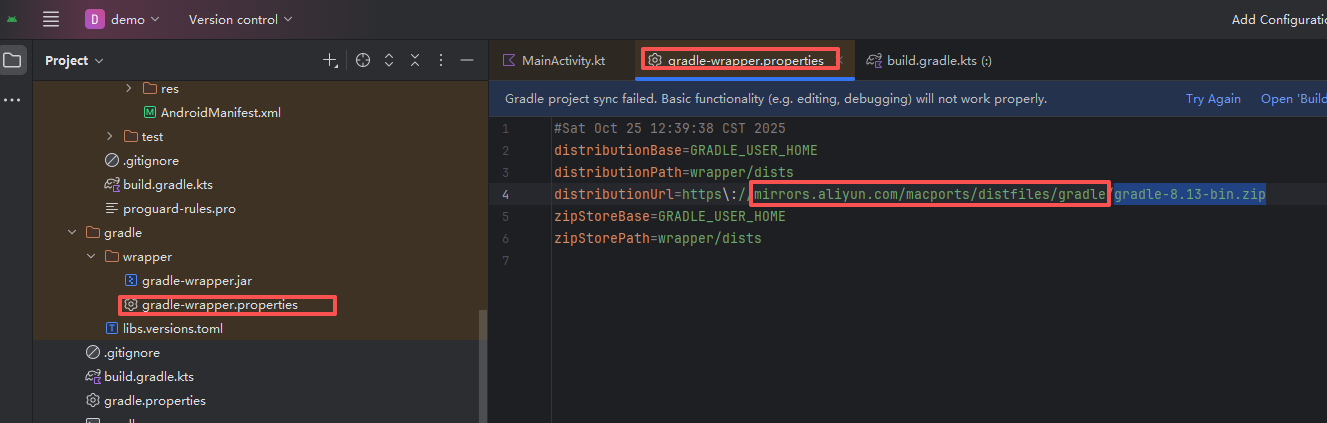The height and width of the screenshot is (423, 1327).
Task: Open the main hamburger menu
Action: (51, 19)
